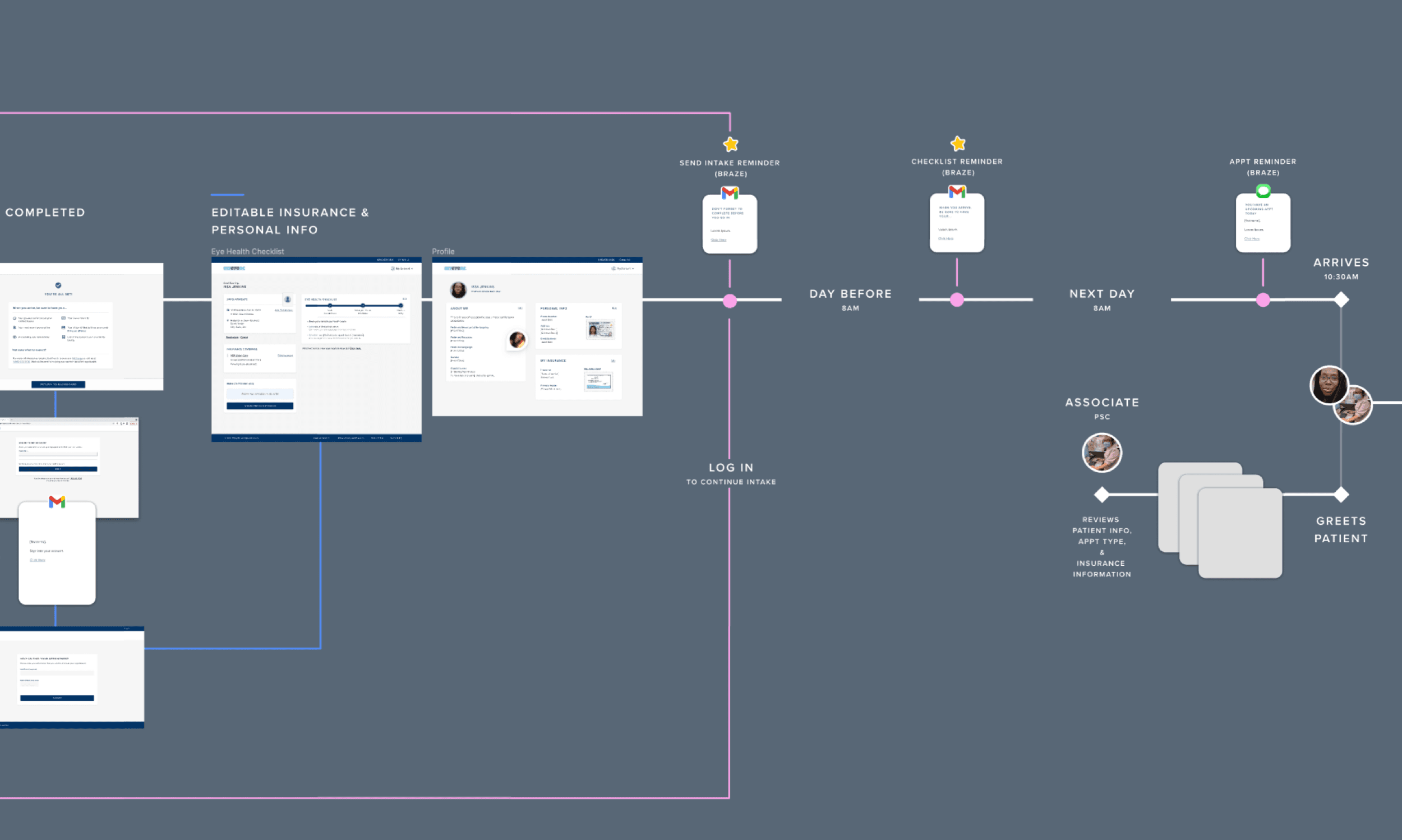The height and width of the screenshot is (840, 1402).
Task: Select the star above Send Intake Reminder
Action: (x=730, y=144)
